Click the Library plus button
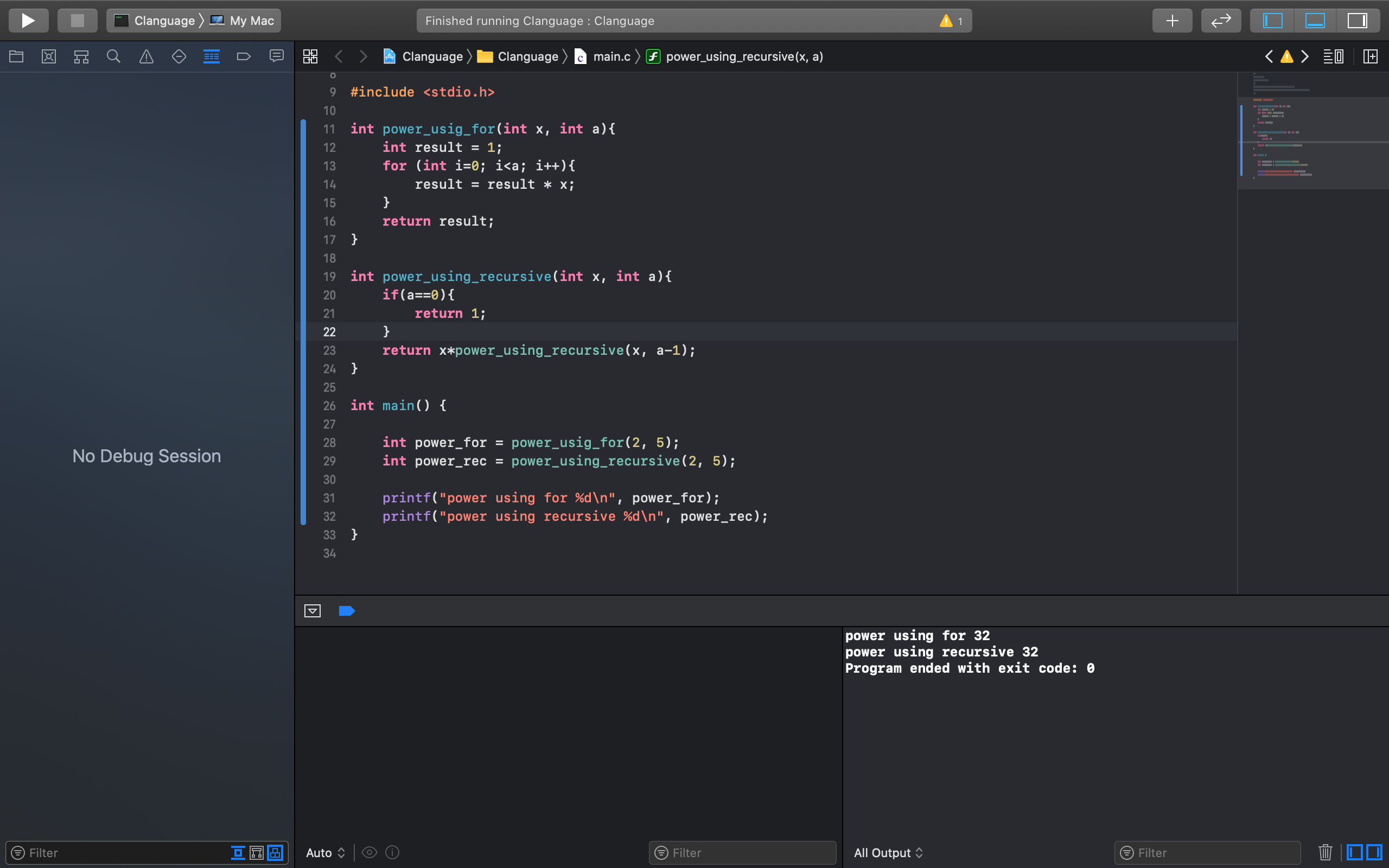 [x=1172, y=21]
